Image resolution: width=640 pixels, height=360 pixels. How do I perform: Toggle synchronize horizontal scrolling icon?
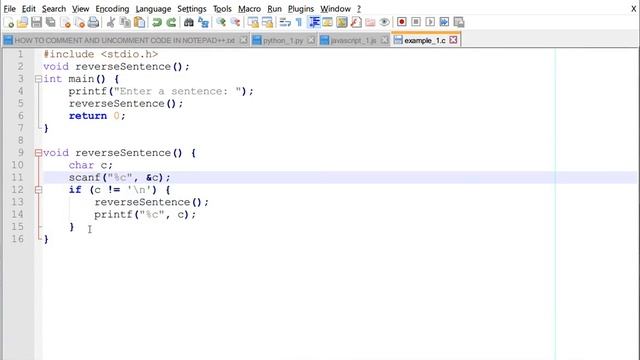[x=267, y=22]
